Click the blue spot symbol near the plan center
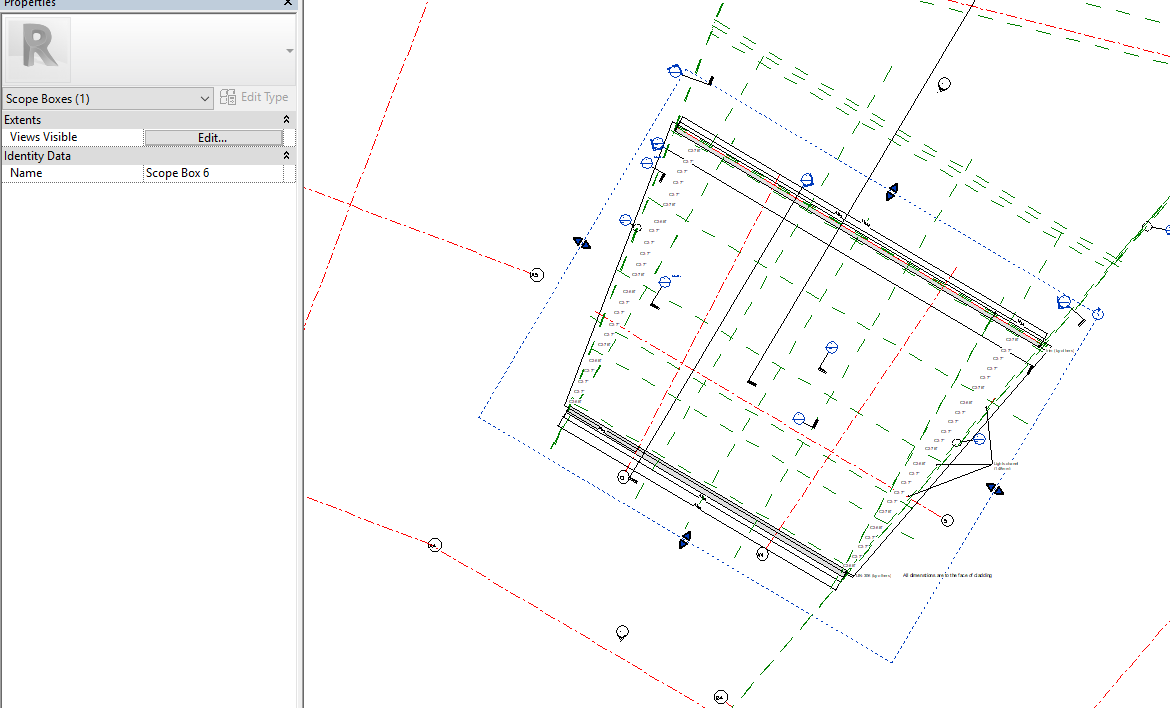Viewport: 1170px width, 708px height. 830,346
